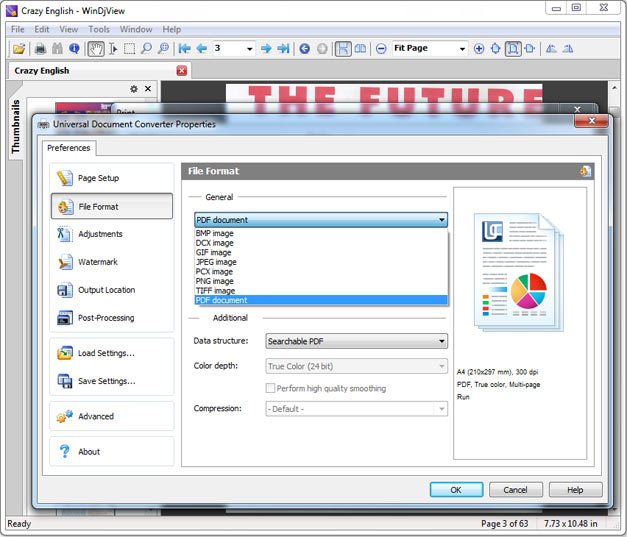Choose BMP image from format list
Screen dimensions: 627x537
click(x=321, y=233)
